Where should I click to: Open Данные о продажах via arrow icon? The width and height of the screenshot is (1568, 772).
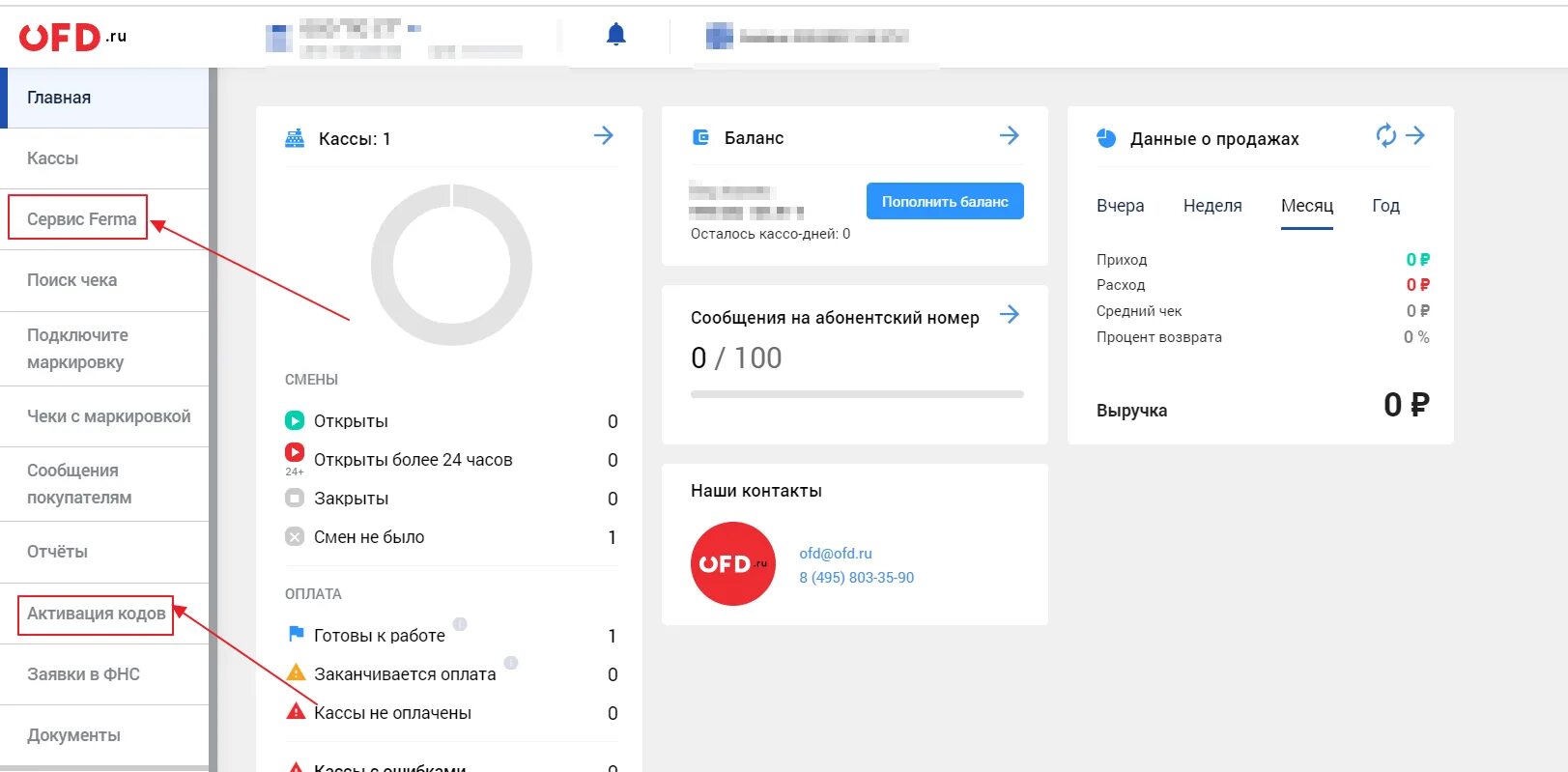(x=1415, y=135)
